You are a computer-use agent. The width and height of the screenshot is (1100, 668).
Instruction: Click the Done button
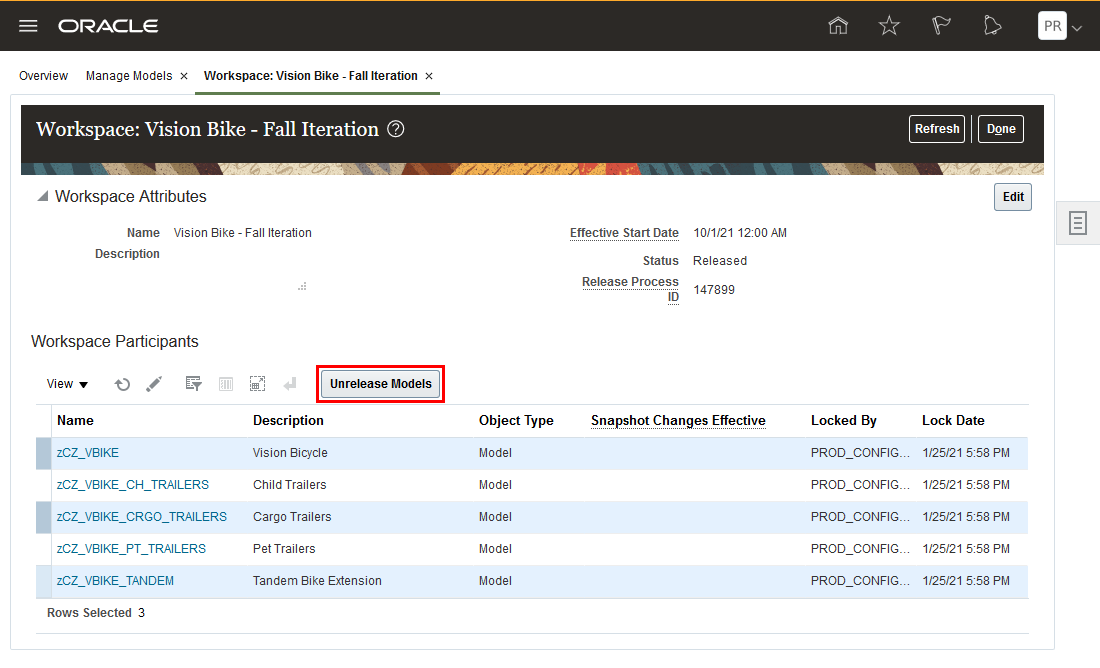point(1000,129)
